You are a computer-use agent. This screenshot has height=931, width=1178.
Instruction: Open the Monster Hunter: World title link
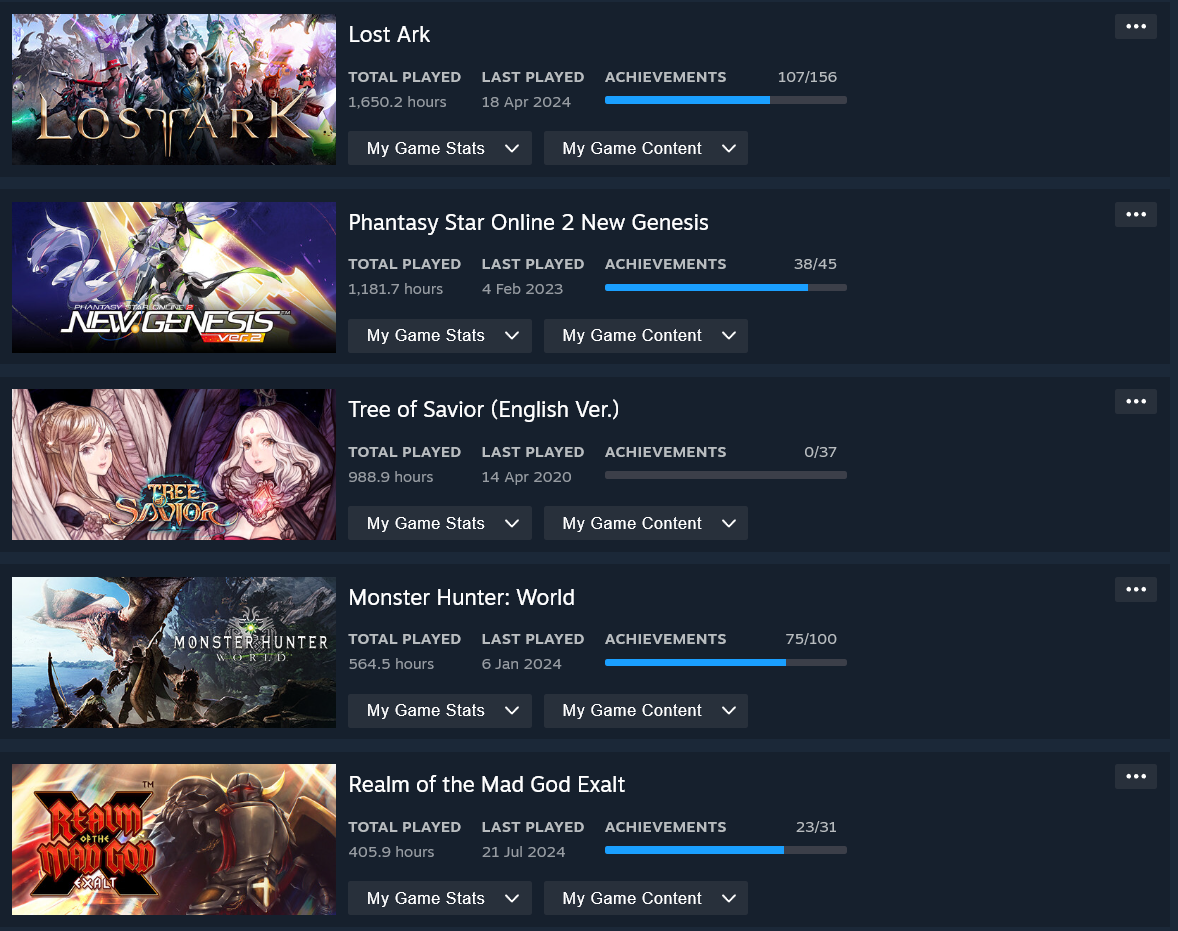(461, 597)
